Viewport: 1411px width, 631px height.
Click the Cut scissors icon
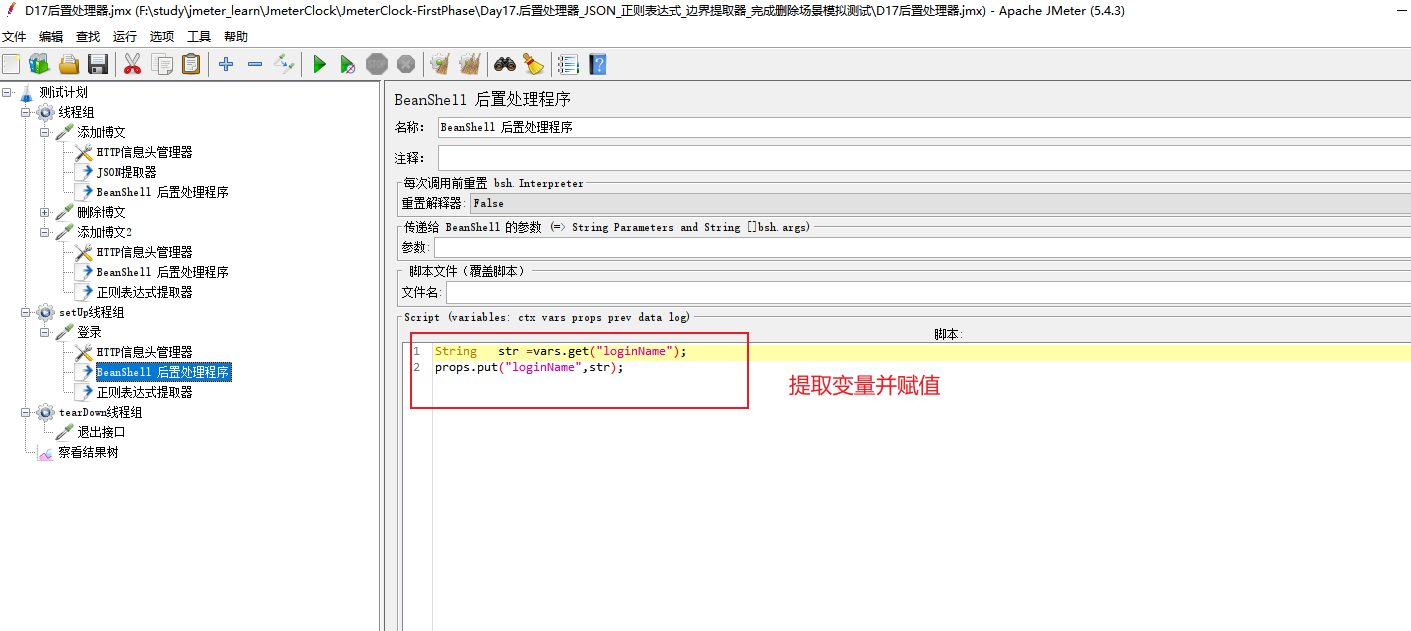point(132,65)
